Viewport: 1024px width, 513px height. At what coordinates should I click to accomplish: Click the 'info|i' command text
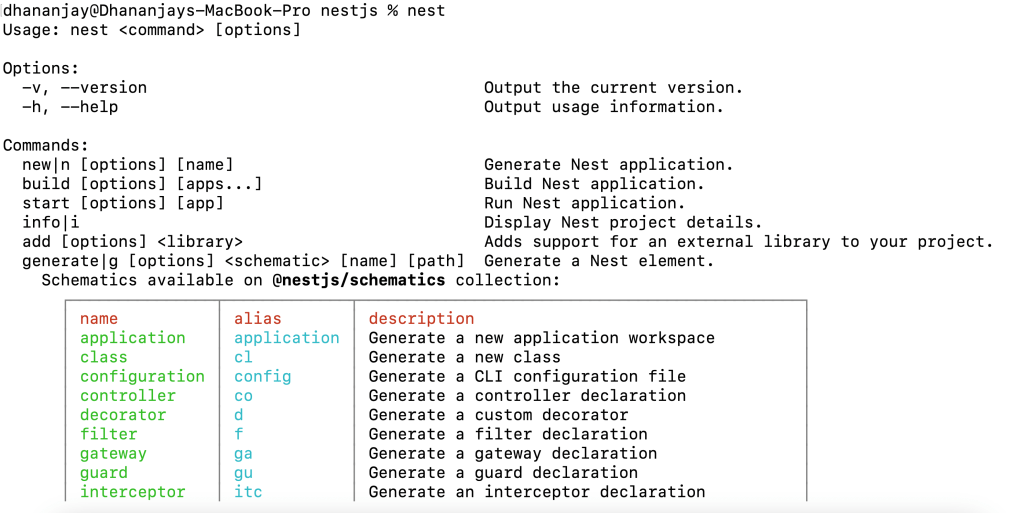pyautogui.click(x=50, y=222)
